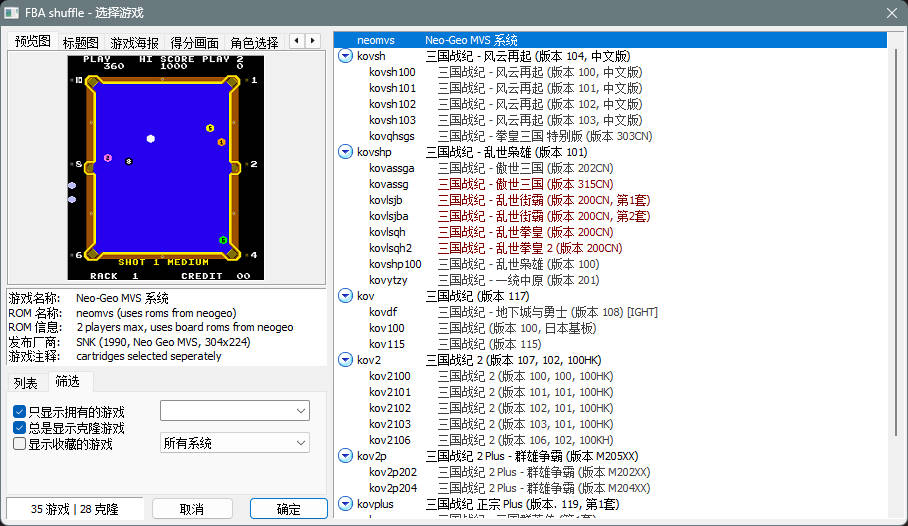
Task: Click the billiards preview image
Action: (166, 168)
